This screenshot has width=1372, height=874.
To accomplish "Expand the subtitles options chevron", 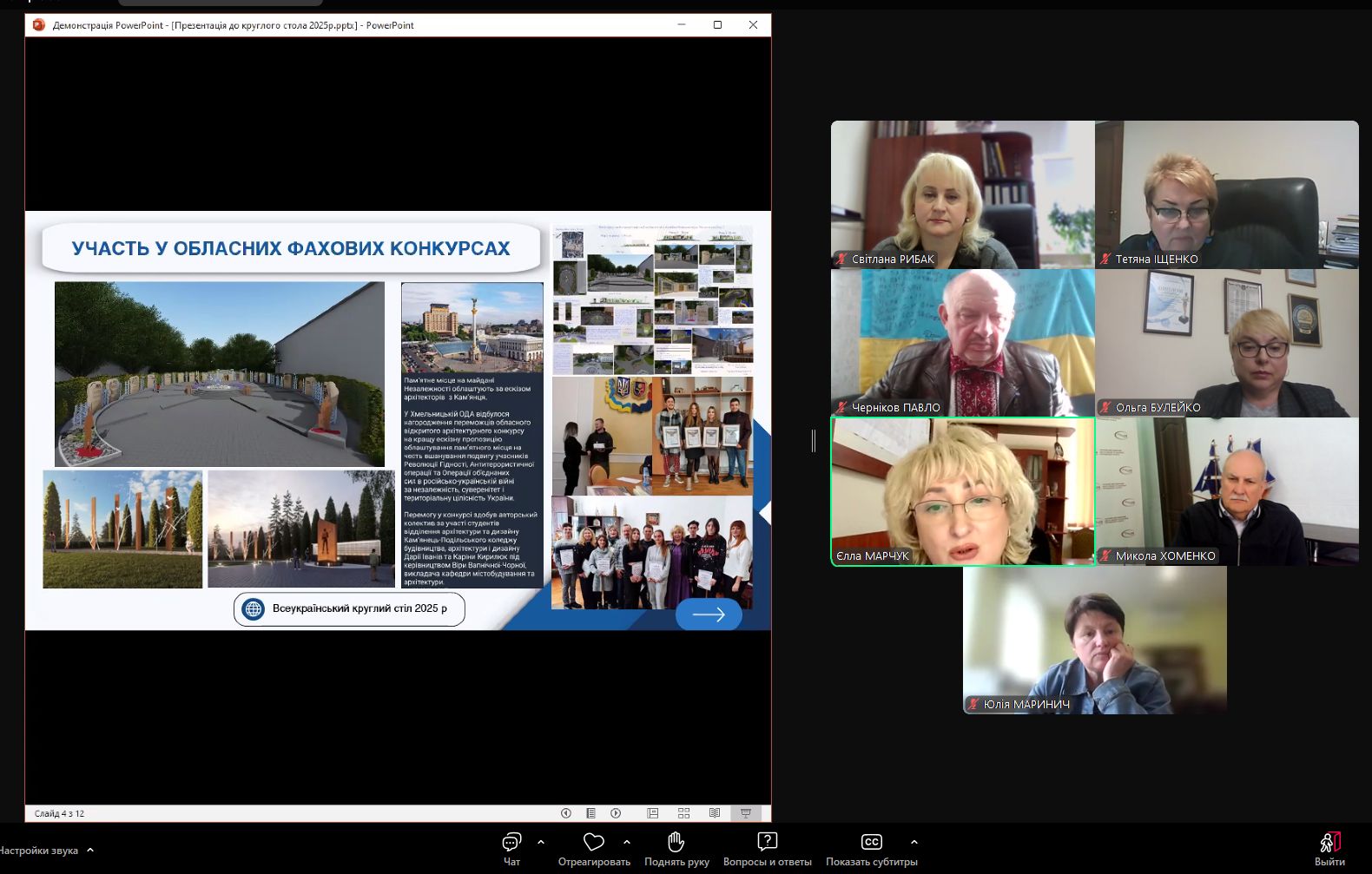I will click(x=914, y=842).
